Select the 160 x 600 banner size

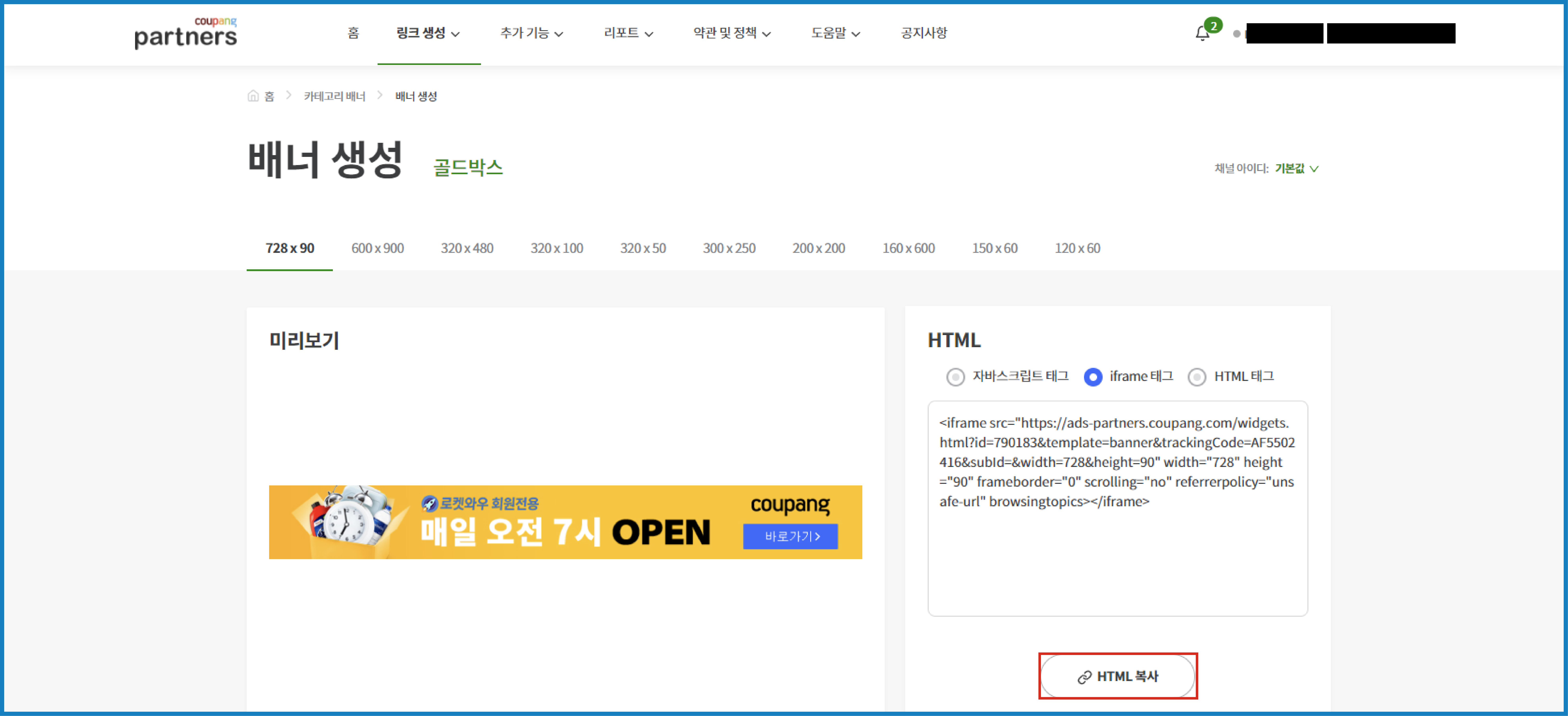click(908, 248)
